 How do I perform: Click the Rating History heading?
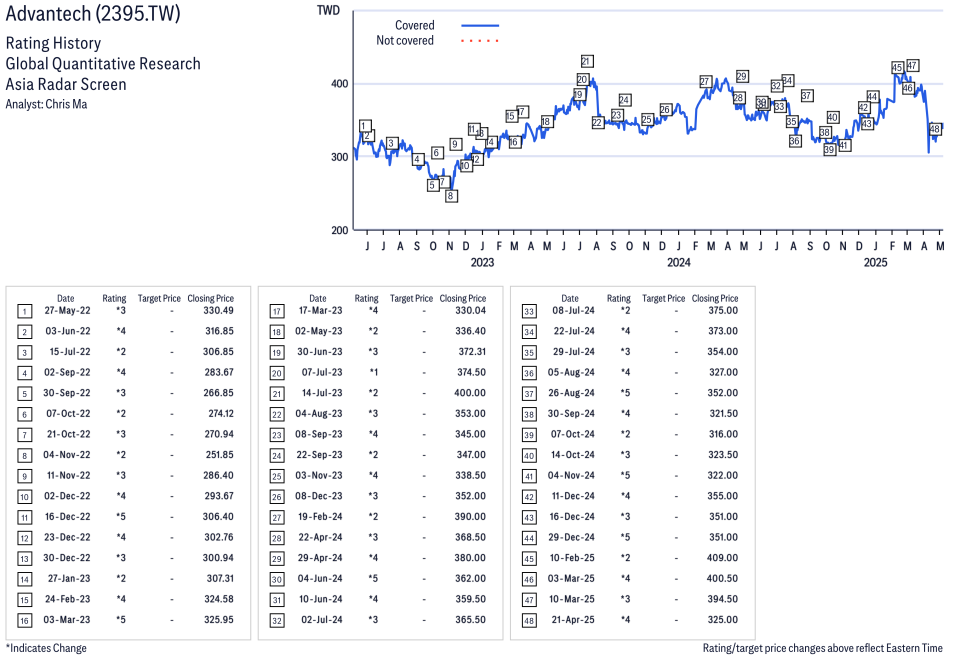tap(54, 43)
